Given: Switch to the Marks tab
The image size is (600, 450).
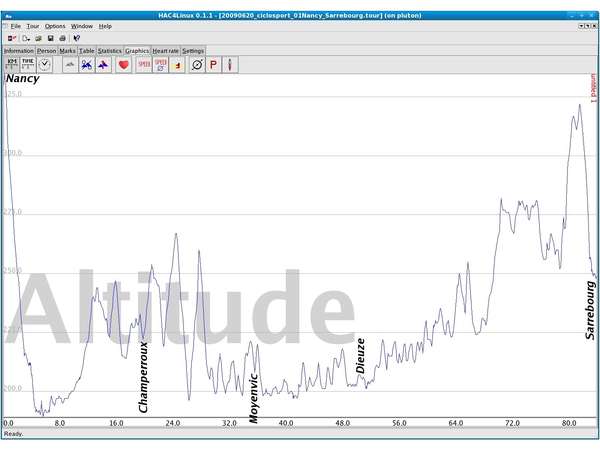Looking at the screenshot, I should pos(67,51).
